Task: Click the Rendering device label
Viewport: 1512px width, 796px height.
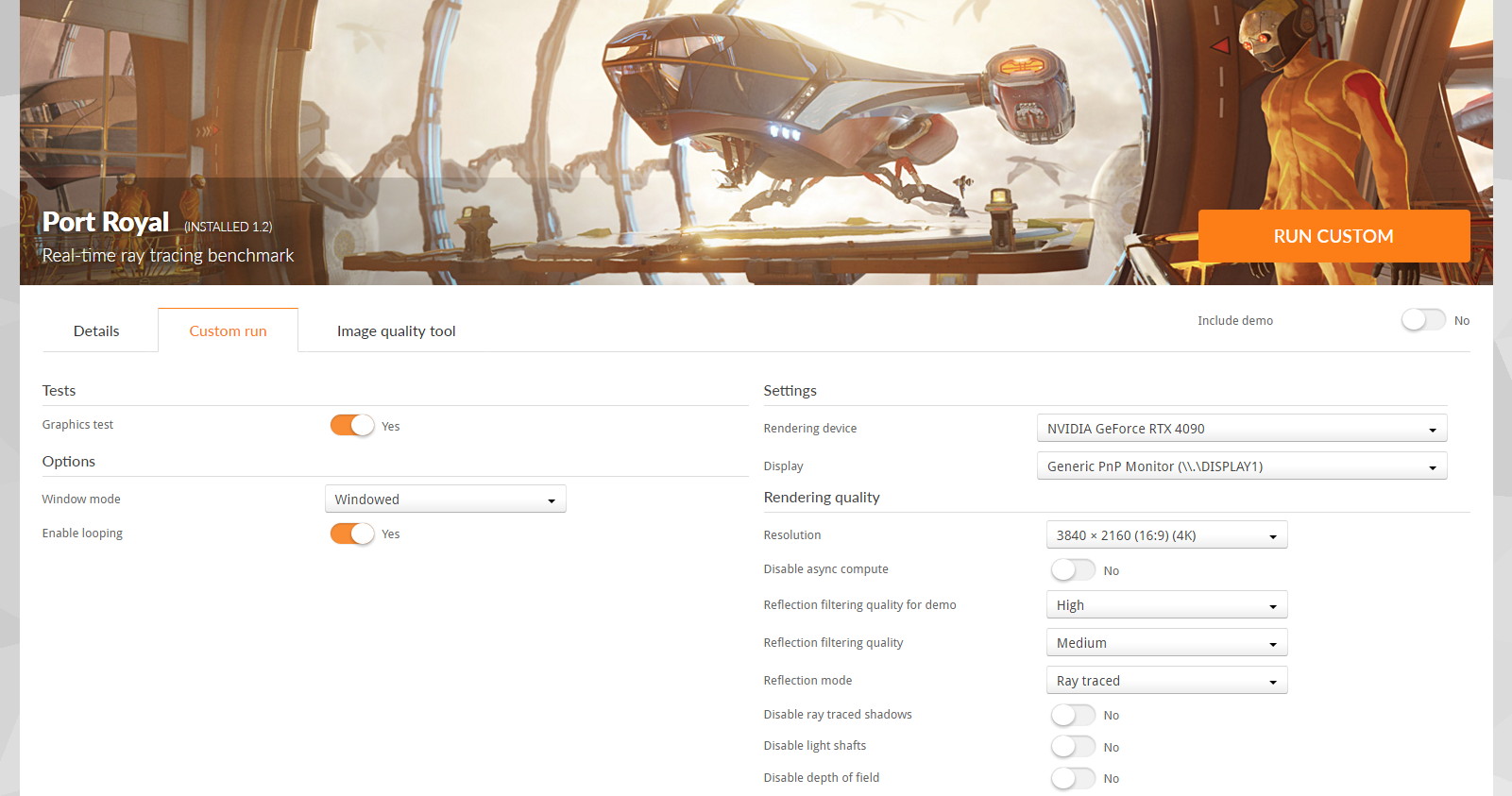Action: point(810,429)
